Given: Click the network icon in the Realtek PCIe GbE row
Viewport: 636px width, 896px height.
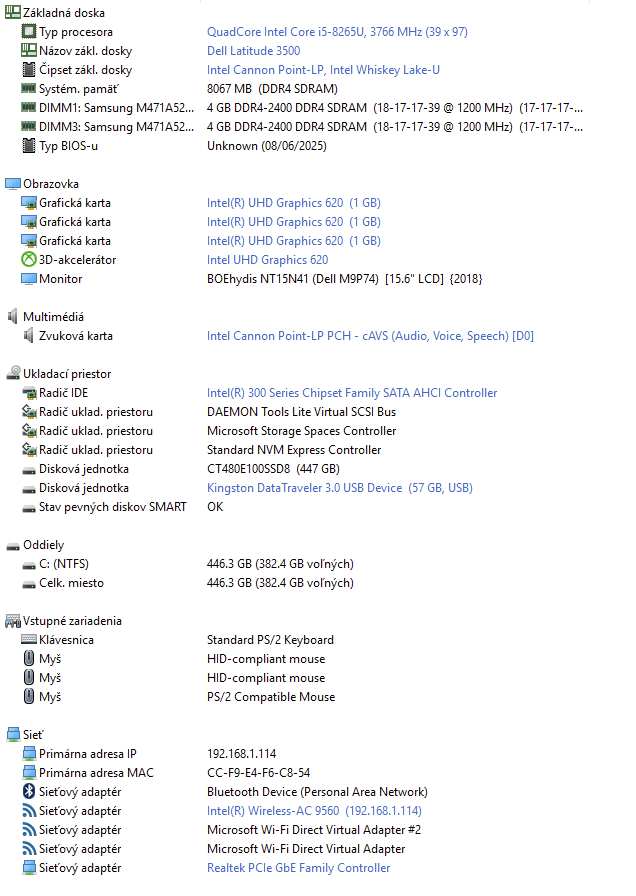Looking at the screenshot, I should tap(29, 867).
